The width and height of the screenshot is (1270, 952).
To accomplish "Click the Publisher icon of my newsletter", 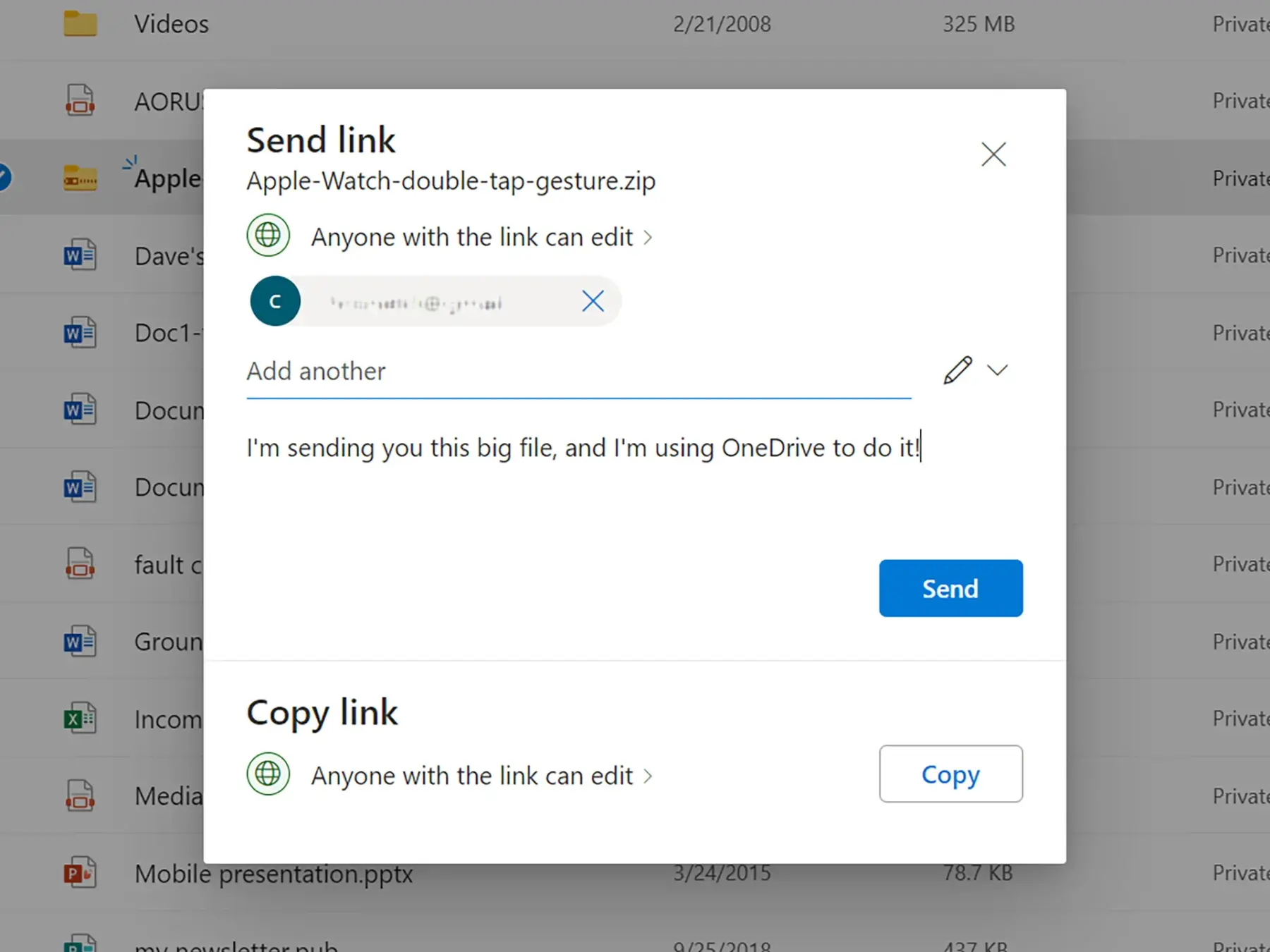I will (80, 944).
